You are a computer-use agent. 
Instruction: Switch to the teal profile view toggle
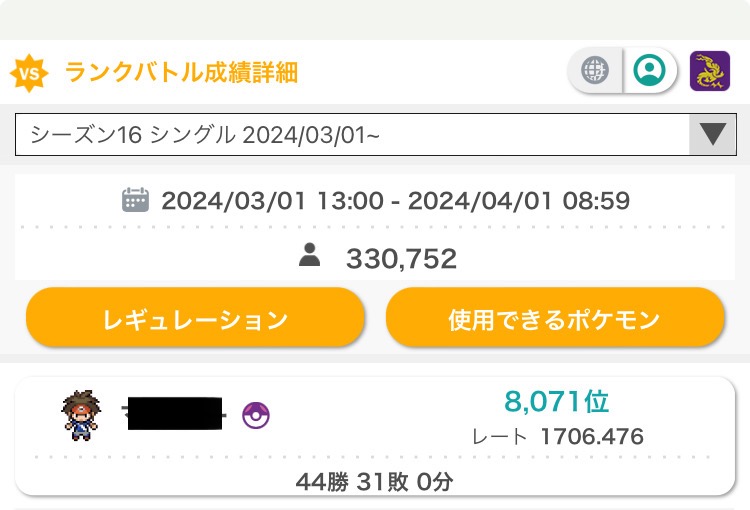650,72
